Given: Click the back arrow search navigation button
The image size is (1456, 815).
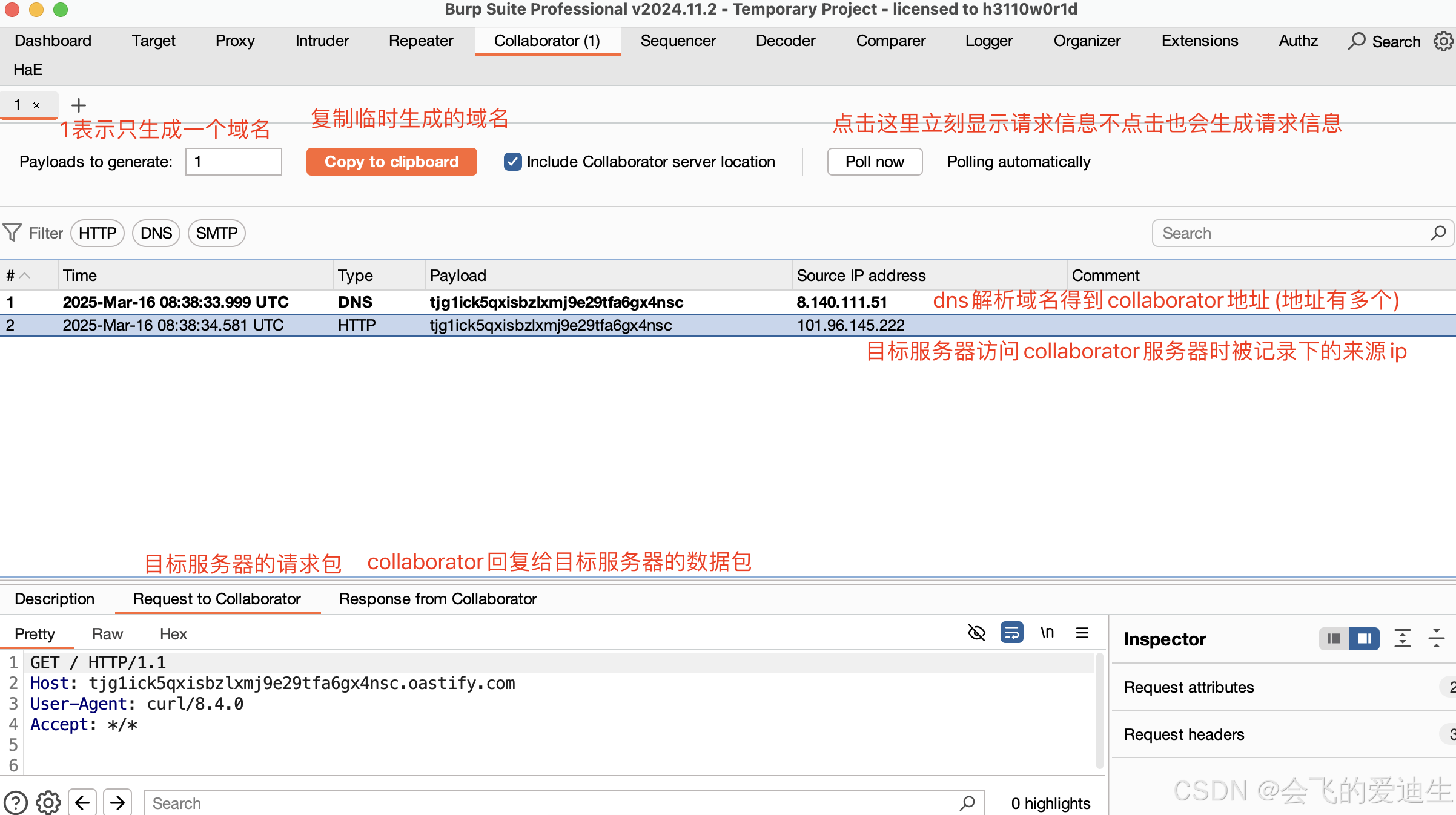Looking at the screenshot, I should point(82,803).
